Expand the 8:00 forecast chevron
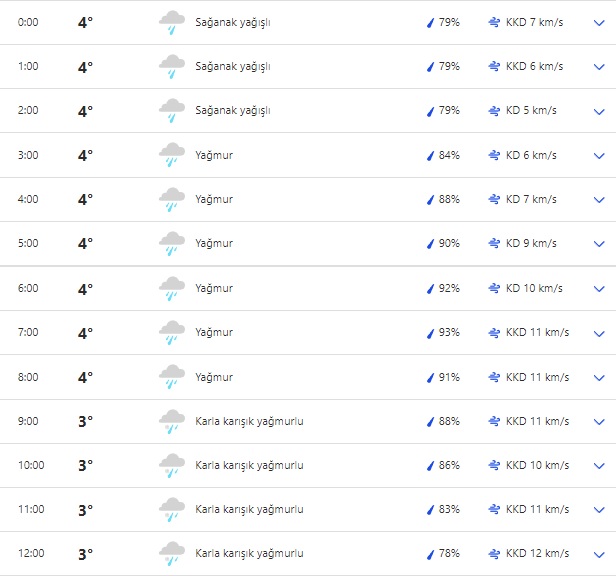Viewport: 616px width, 576px height. click(599, 378)
